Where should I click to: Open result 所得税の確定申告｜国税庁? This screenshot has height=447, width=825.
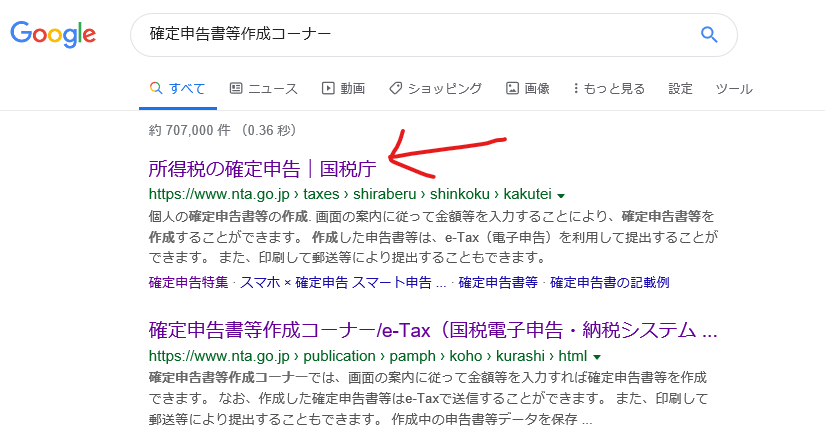(263, 169)
